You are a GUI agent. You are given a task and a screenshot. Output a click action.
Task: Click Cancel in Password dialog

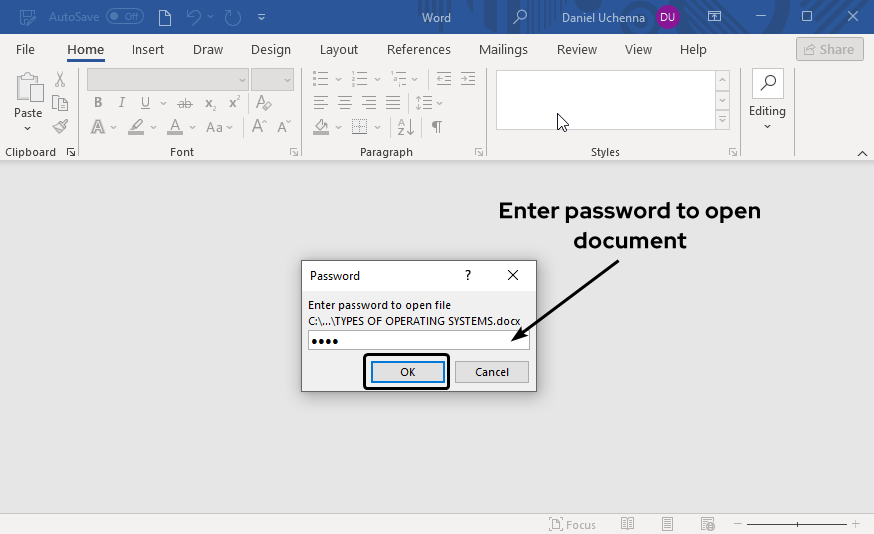point(492,372)
